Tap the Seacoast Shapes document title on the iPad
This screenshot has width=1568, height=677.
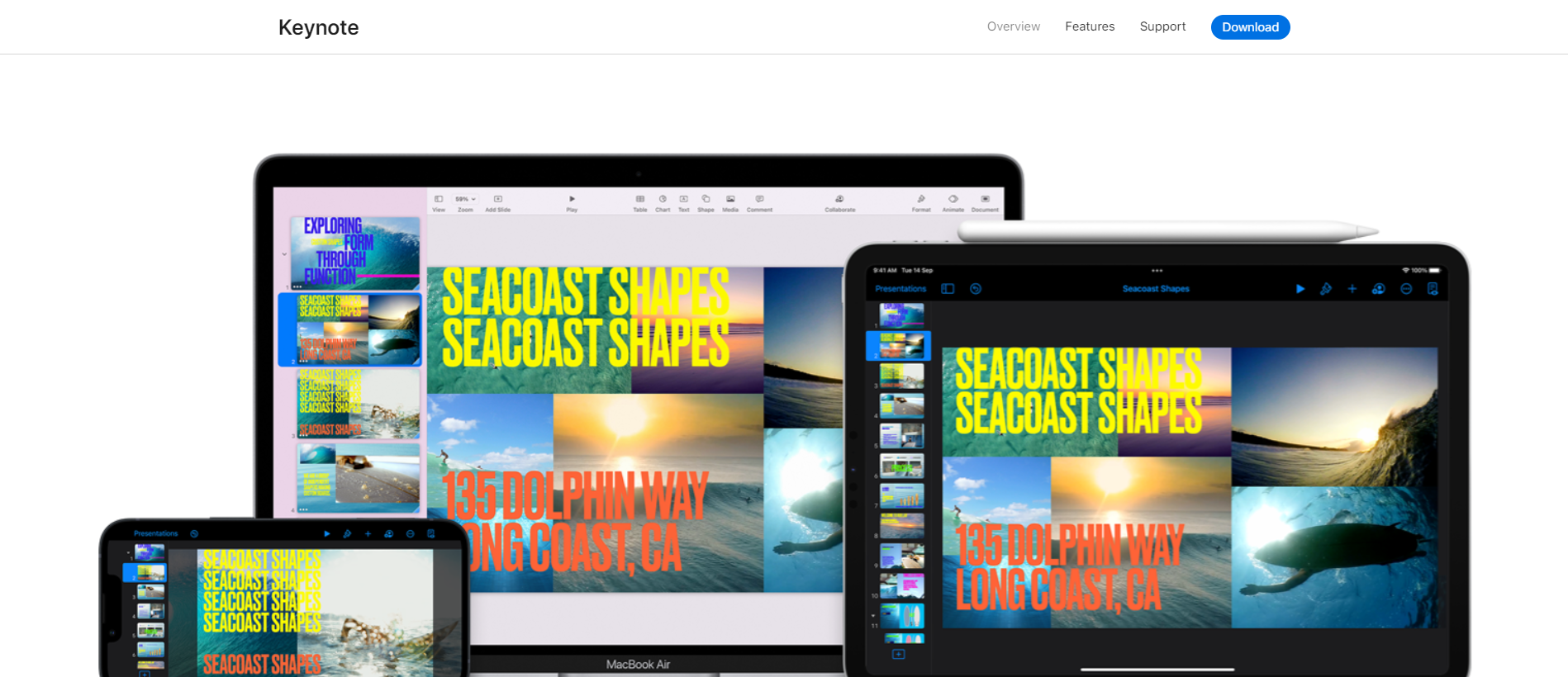click(1156, 289)
